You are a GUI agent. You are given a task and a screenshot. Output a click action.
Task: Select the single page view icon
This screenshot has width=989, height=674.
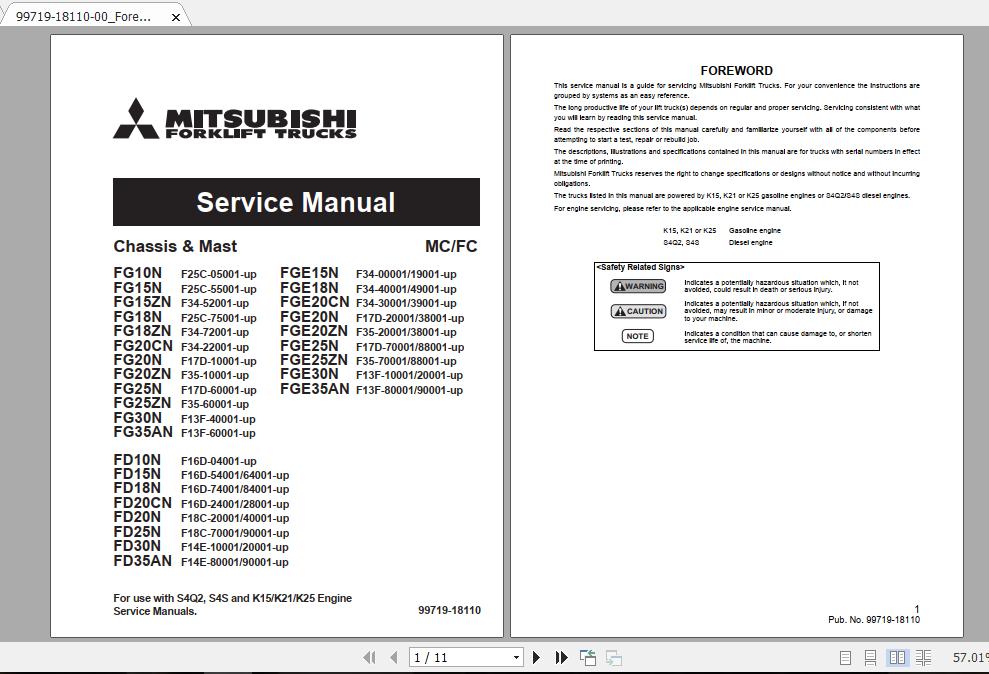pos(843,658)
